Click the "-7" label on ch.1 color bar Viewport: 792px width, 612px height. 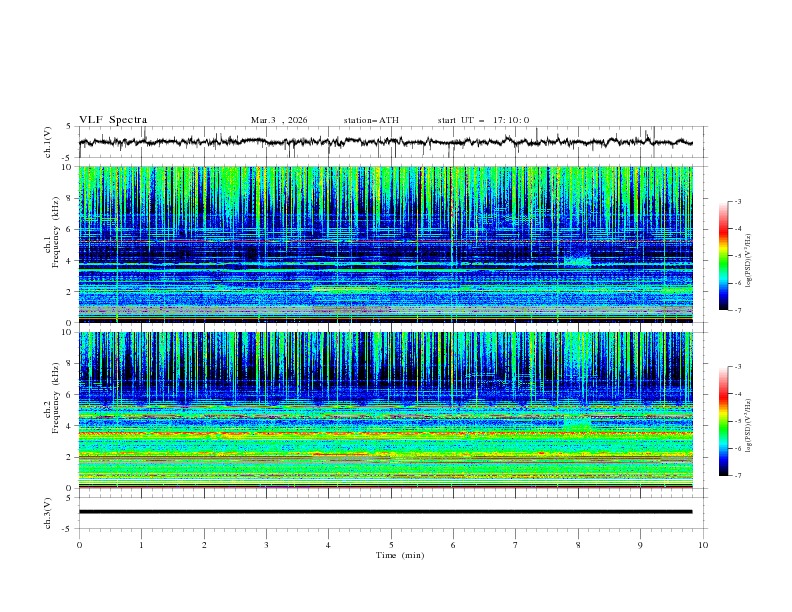[738, 310]
